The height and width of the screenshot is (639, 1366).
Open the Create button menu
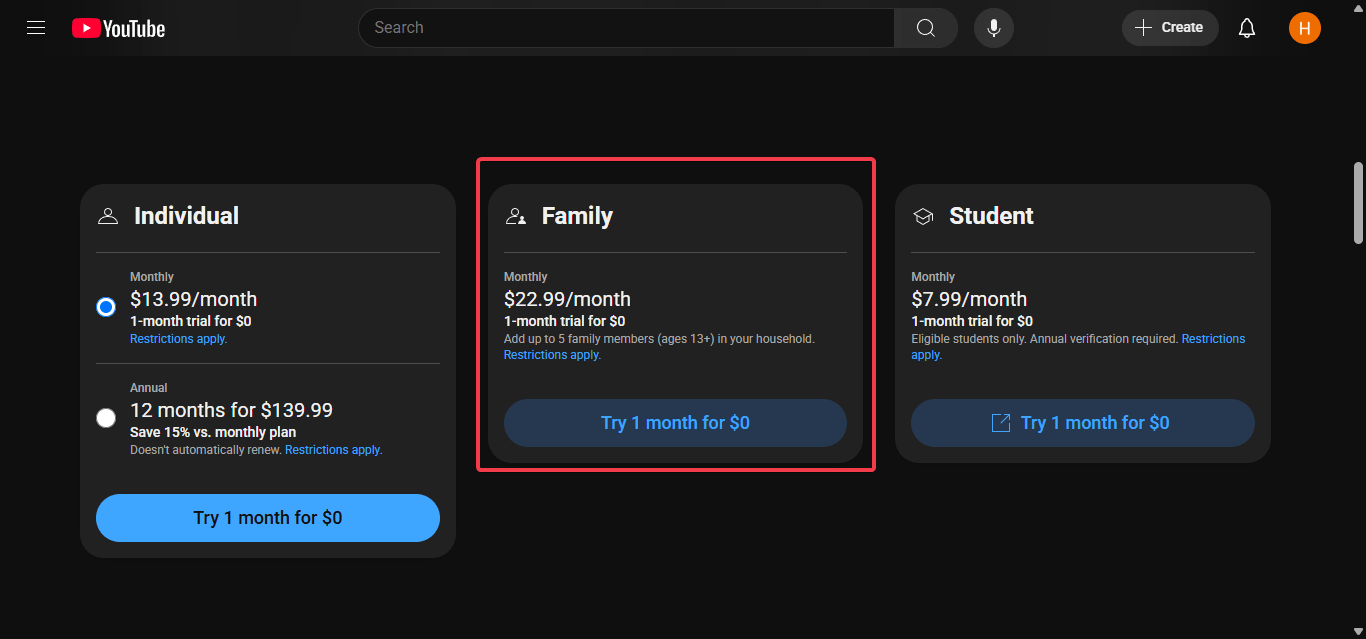[x=1170, y=28]
